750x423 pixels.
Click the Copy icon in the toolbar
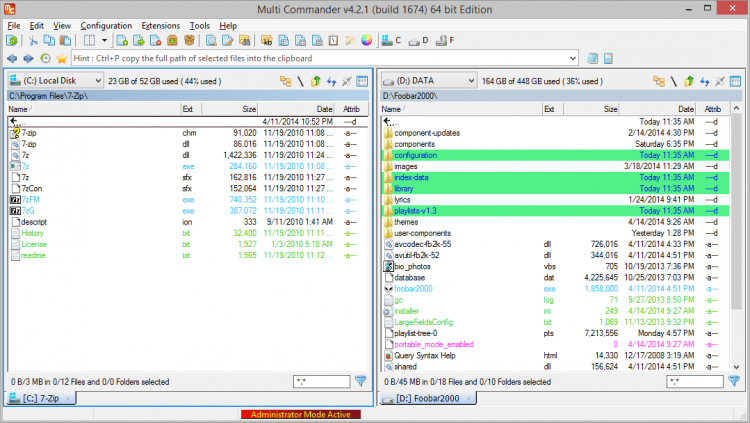pyautogui.click(x=49, y=41)
